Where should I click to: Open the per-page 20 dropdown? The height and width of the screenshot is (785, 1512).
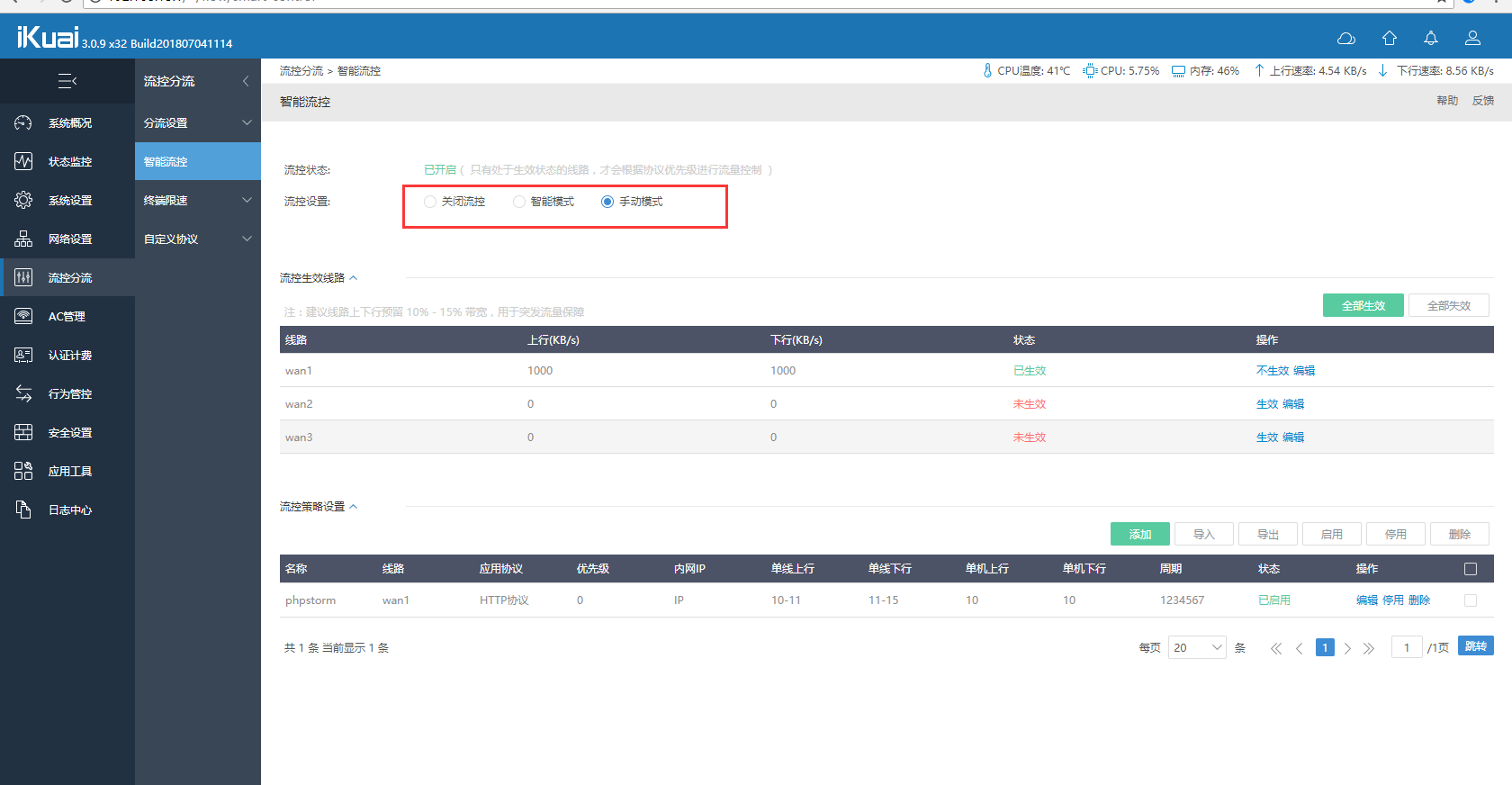[x=1197, y=647]
